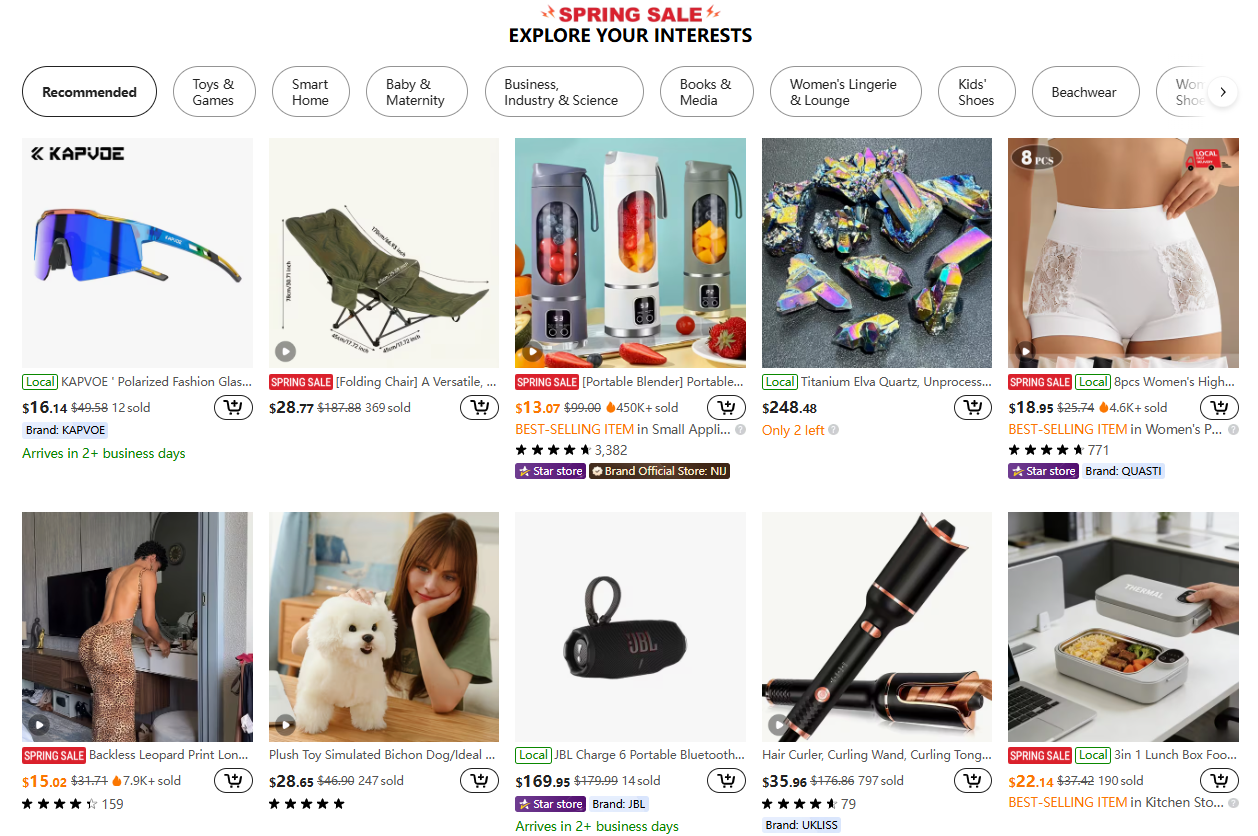Click add-to-cart icon on JBL Charge 6
The width and height of the screenshot is (1258, 836).
(726, 780)
